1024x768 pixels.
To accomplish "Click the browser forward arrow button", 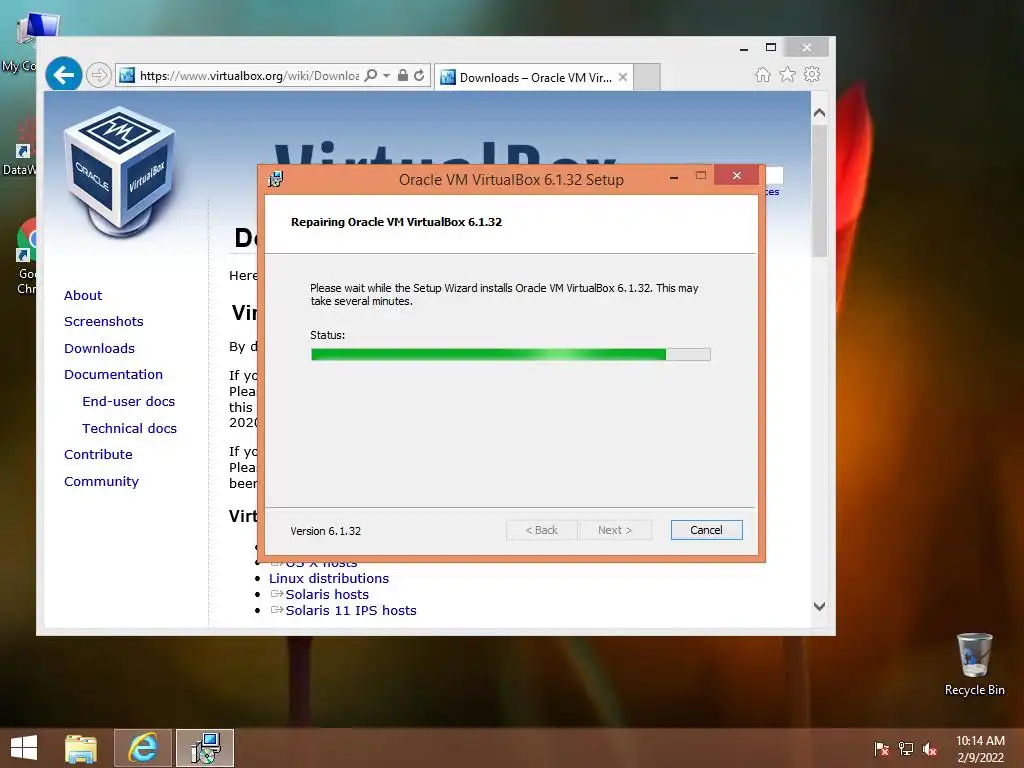I will (99, 76).
